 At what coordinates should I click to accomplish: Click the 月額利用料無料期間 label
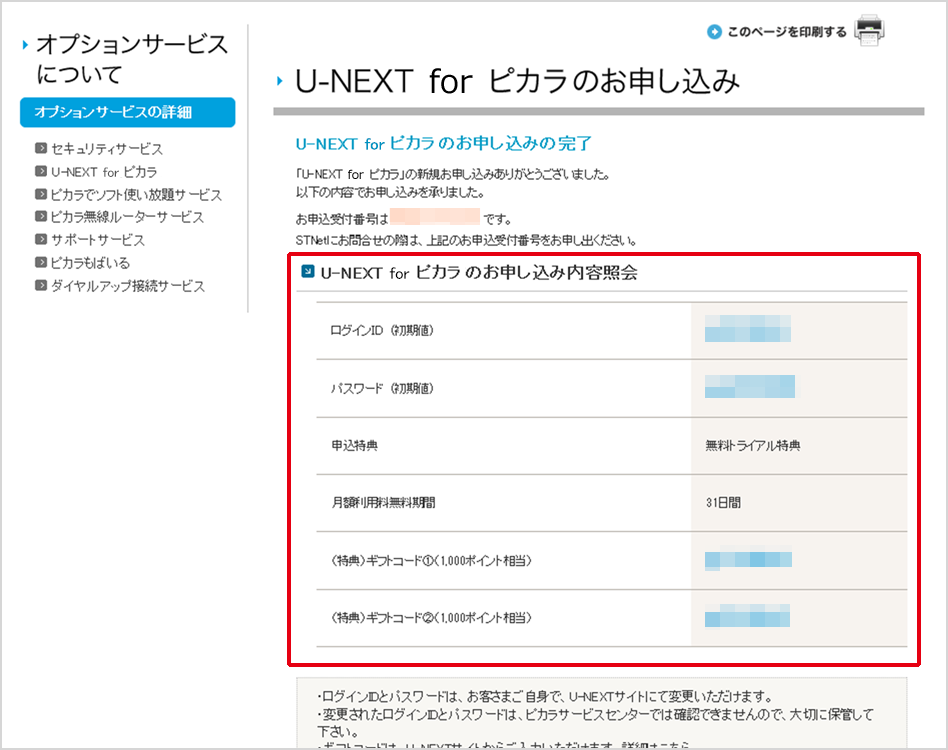click(x=383, y=502)
